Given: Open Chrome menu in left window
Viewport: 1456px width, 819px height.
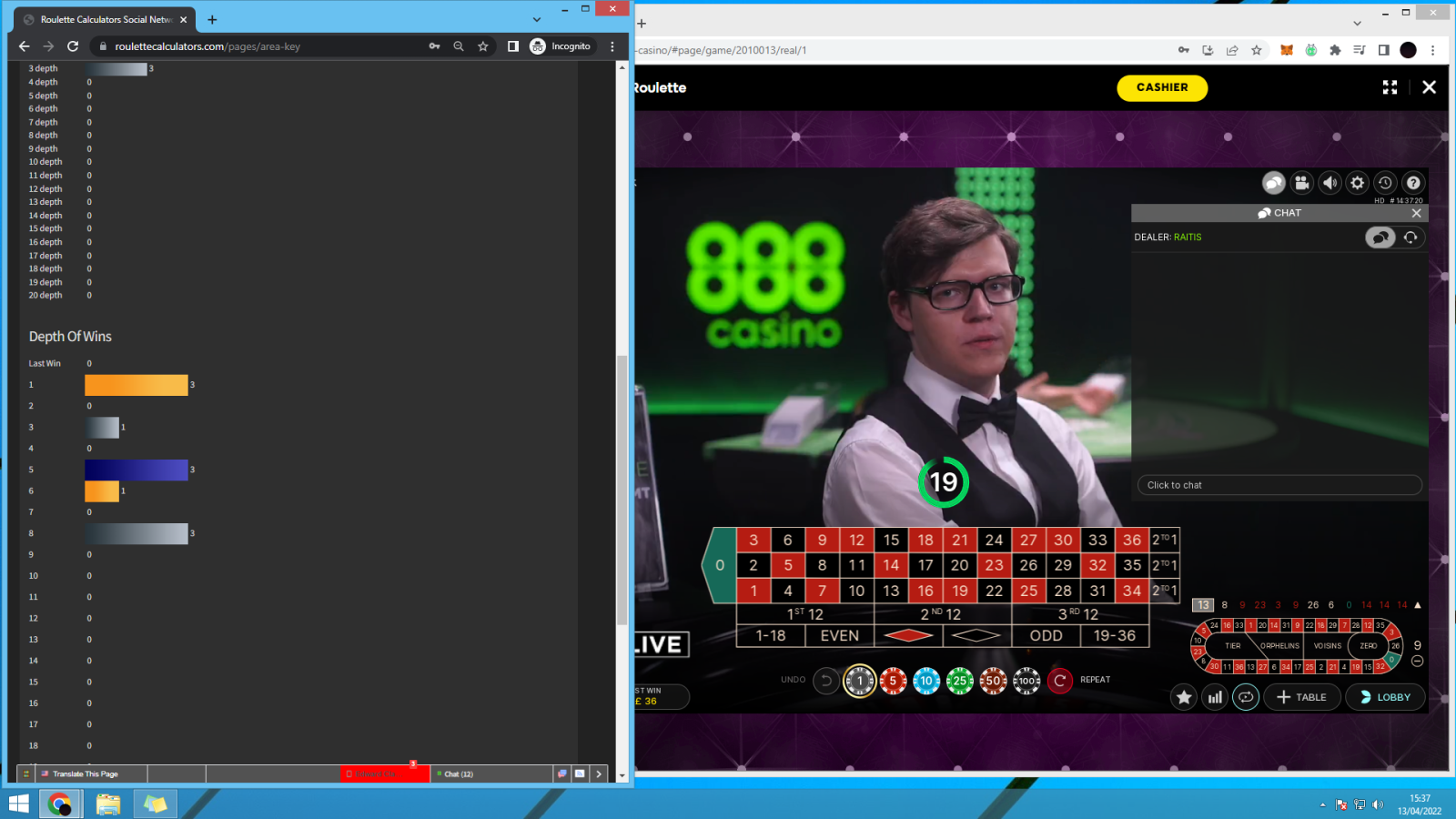Looking at the screenshot, I should 612,46.
